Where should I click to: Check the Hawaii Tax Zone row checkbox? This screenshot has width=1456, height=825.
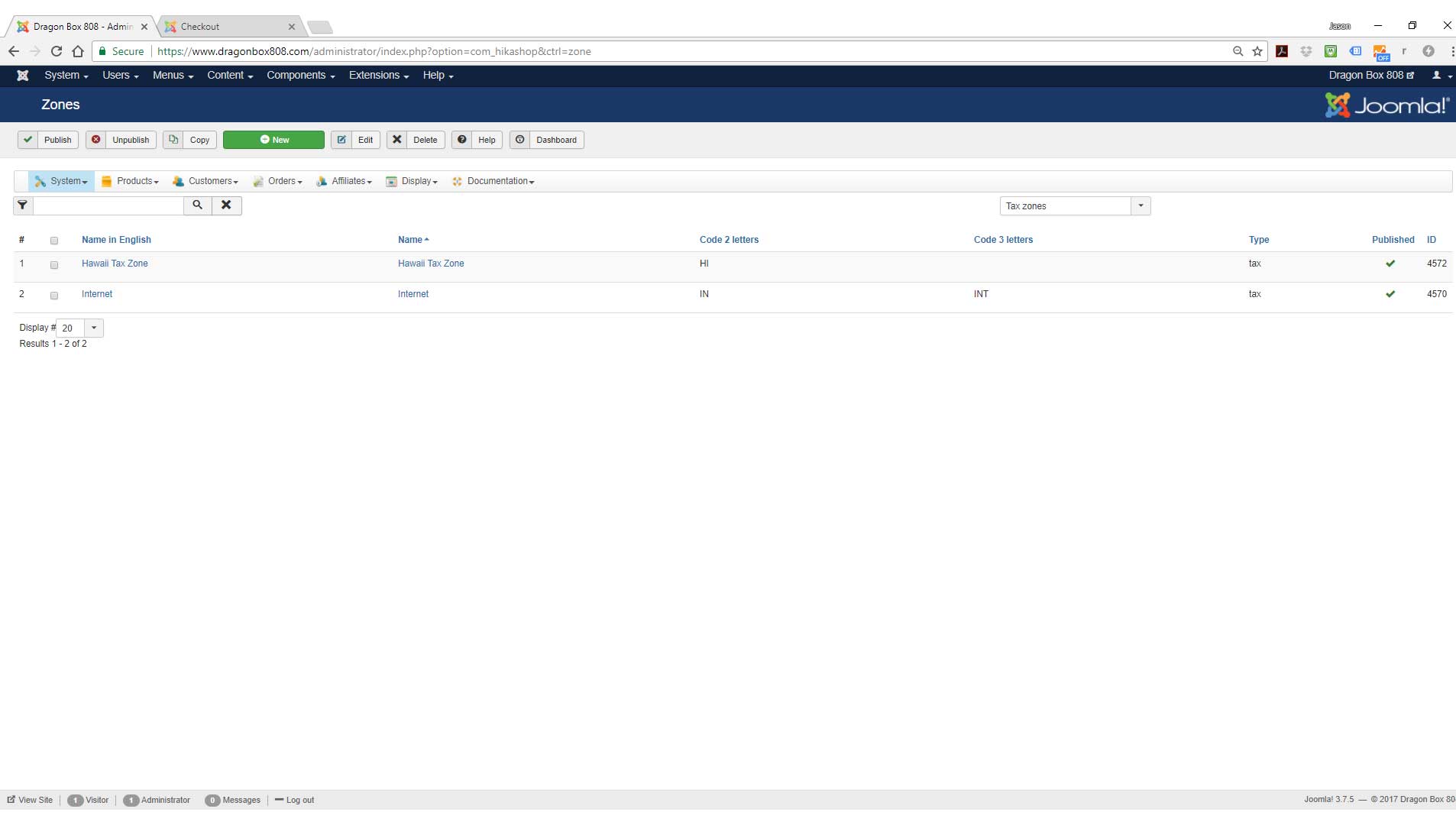[x=54, y=265]
